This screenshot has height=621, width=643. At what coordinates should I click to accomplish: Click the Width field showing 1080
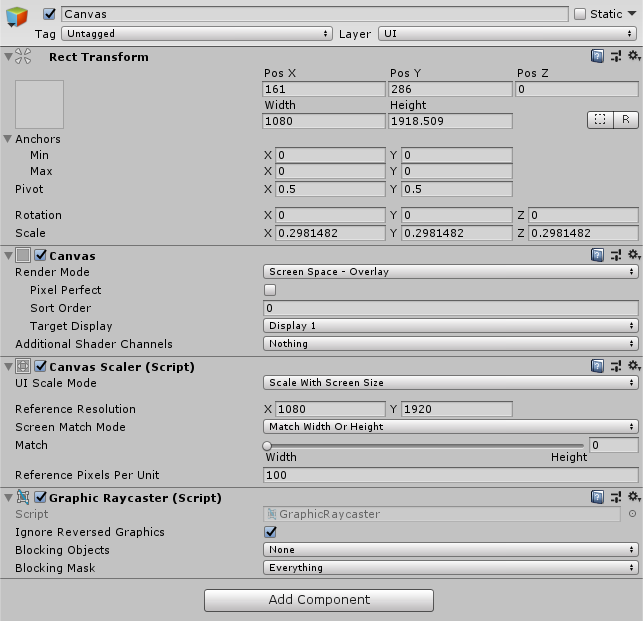click(x=324, y=121)
